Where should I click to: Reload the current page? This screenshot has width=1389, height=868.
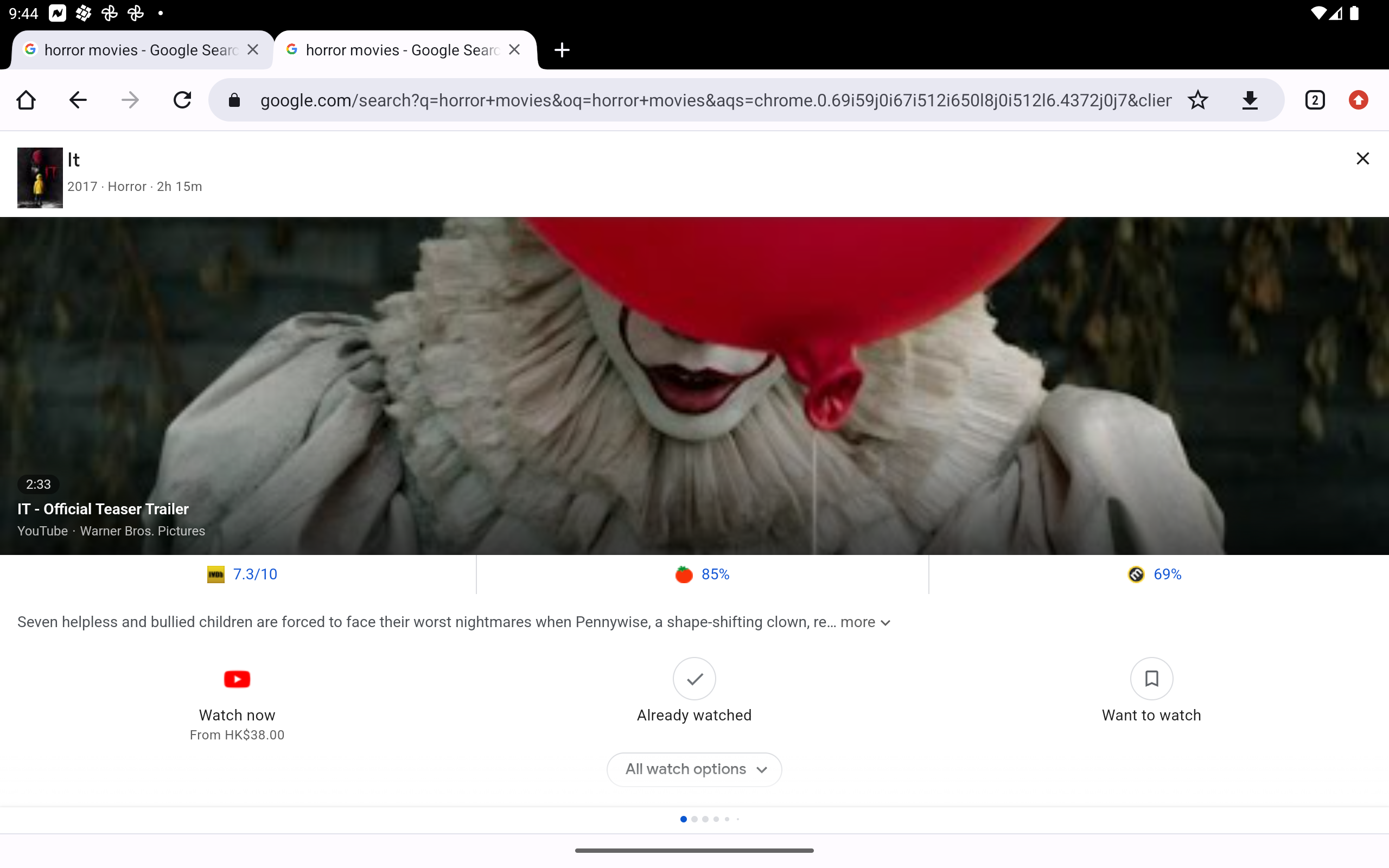[x=182, y=100]
